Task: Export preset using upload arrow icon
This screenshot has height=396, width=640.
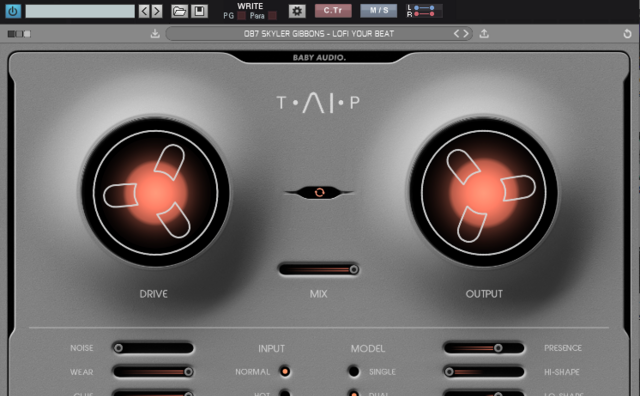Action: point(484,33)
